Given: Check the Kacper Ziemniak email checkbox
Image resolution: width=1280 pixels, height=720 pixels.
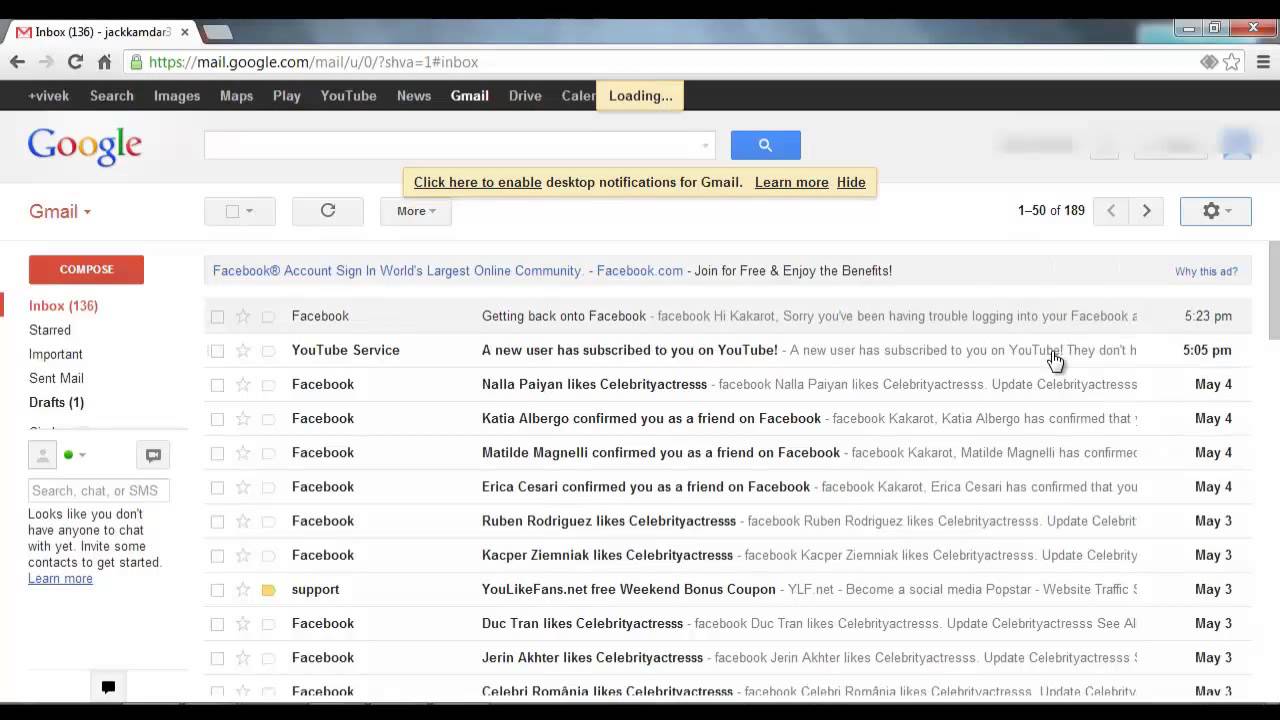Looking at the screenshot, I should click(217, 555).
